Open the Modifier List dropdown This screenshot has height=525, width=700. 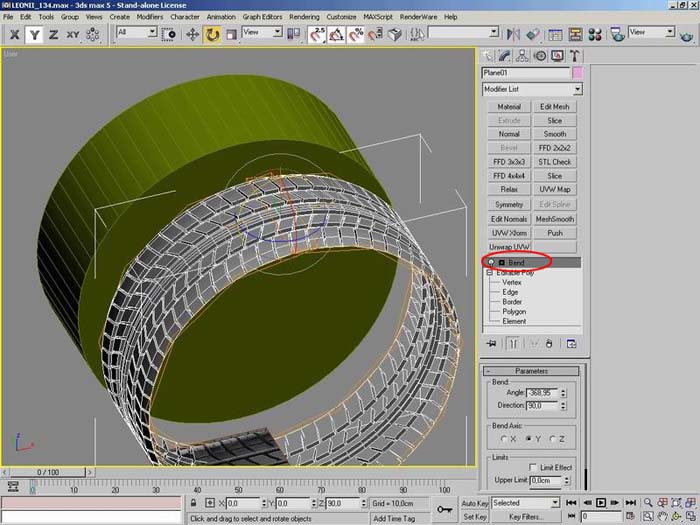click(577, 89)
